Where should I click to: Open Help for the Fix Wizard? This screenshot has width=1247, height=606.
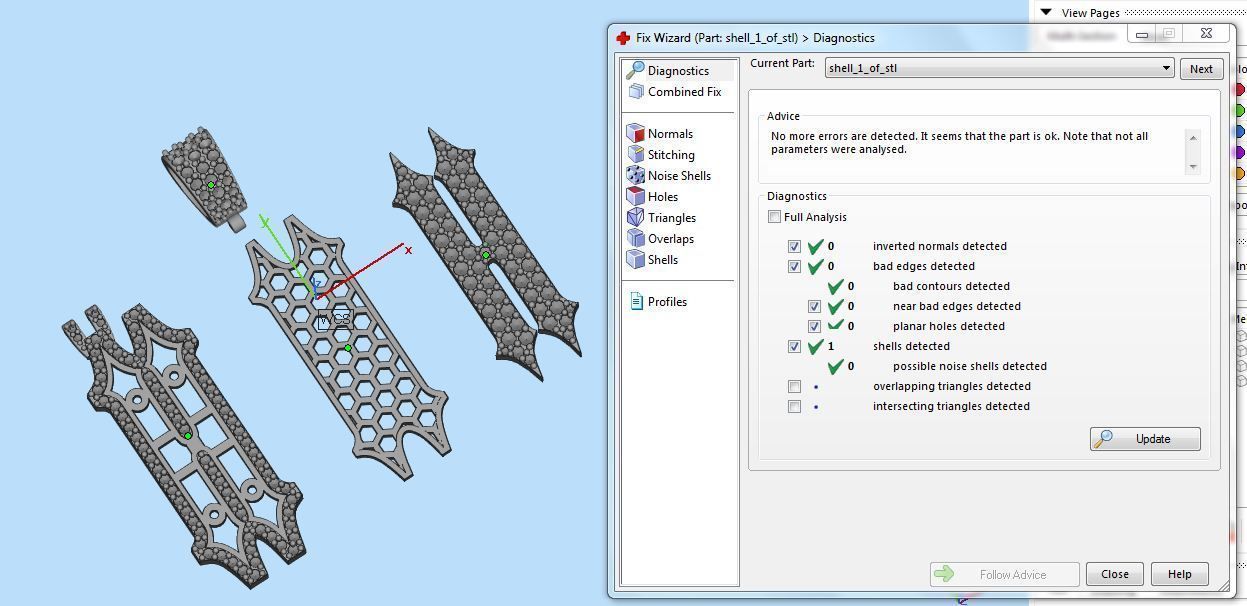pos(1179,575)
